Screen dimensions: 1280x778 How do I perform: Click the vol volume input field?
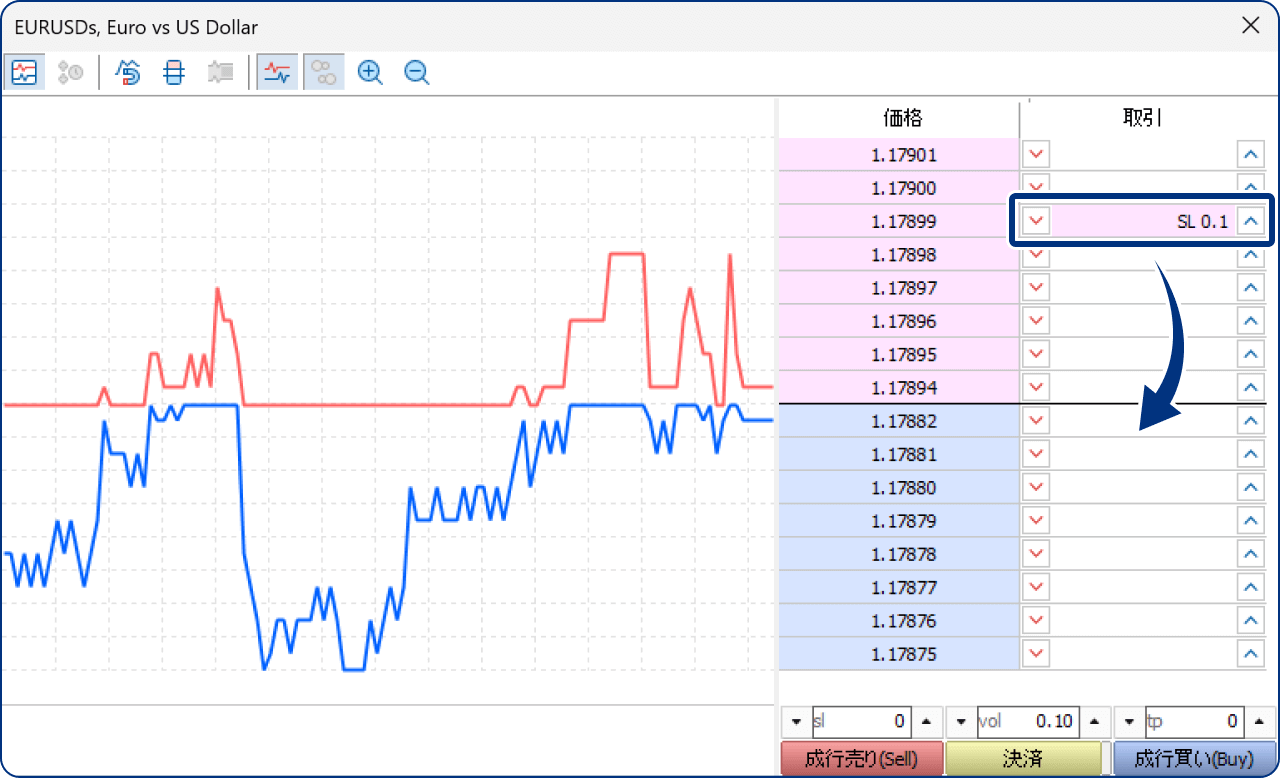[x=1026, y=722]
